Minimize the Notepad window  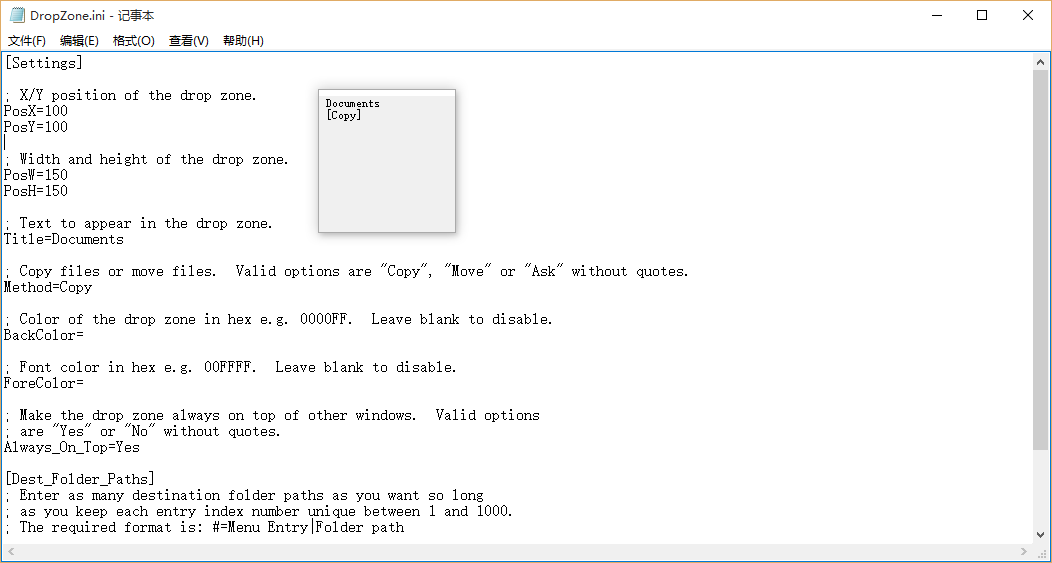[x=937, y=15]
